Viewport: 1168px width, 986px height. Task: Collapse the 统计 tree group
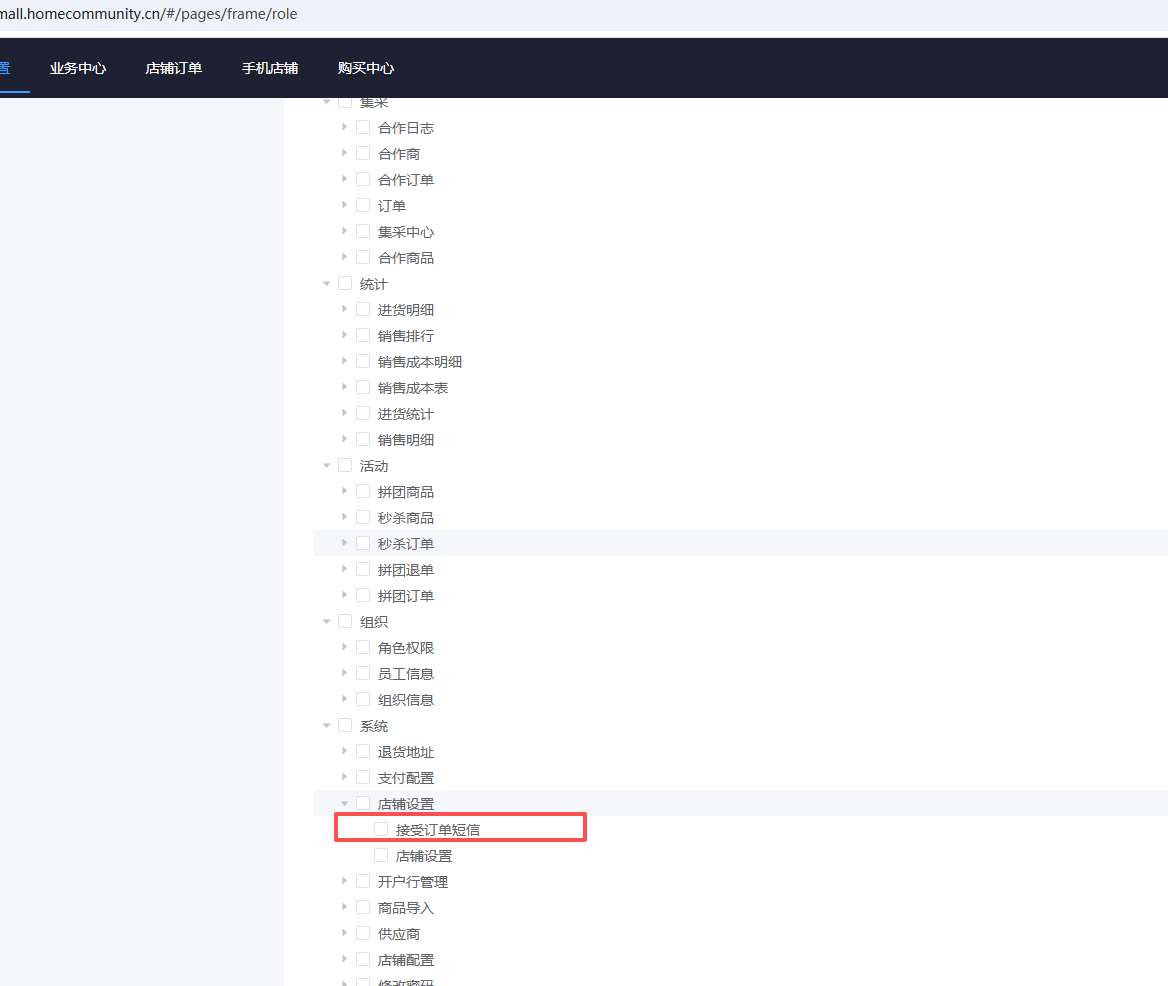(327, 284)
